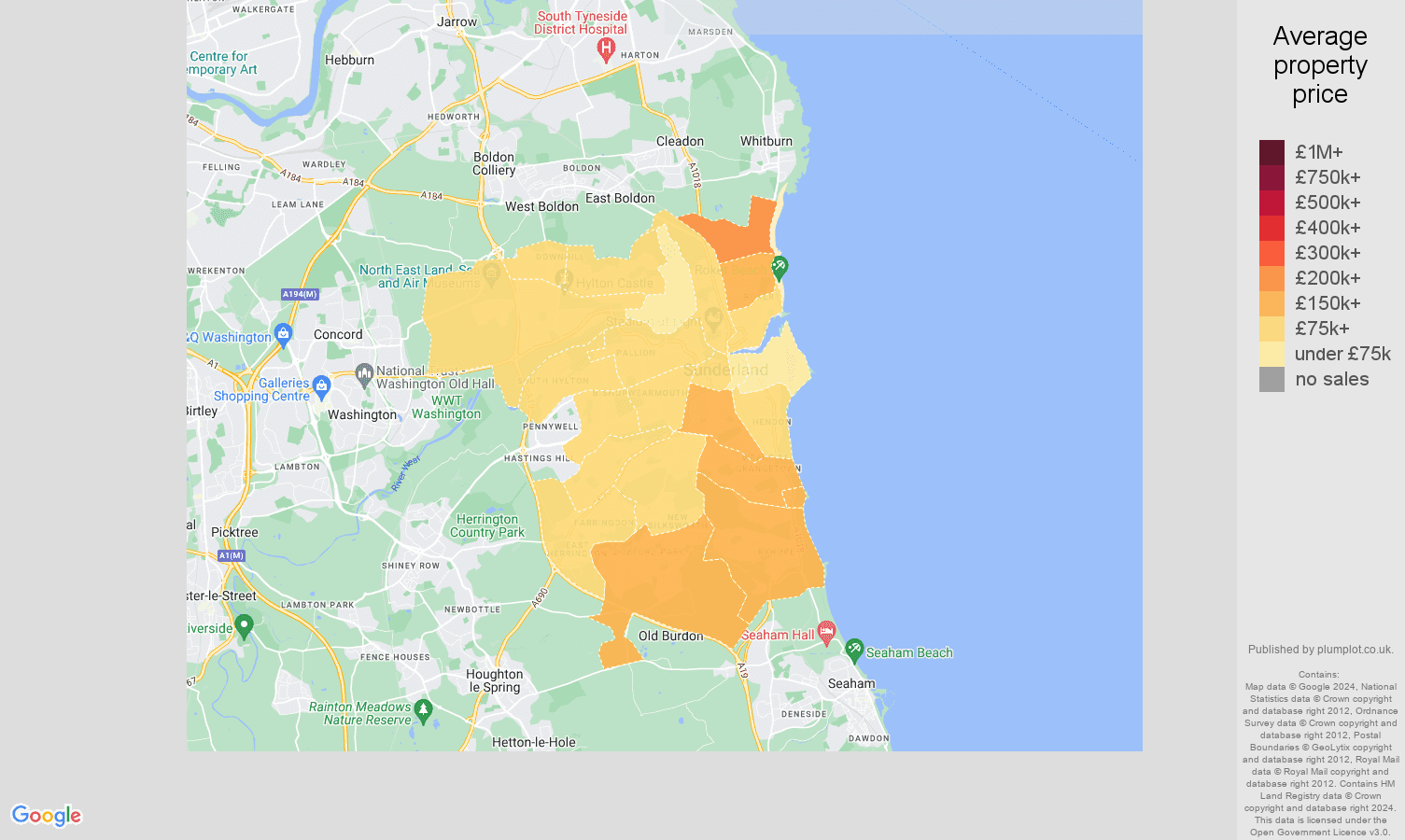The height and width of the screenshot is (840, 1405).
Task: Click 'Published by plumplot.co.uk.' text
Action: point(1320,650)
